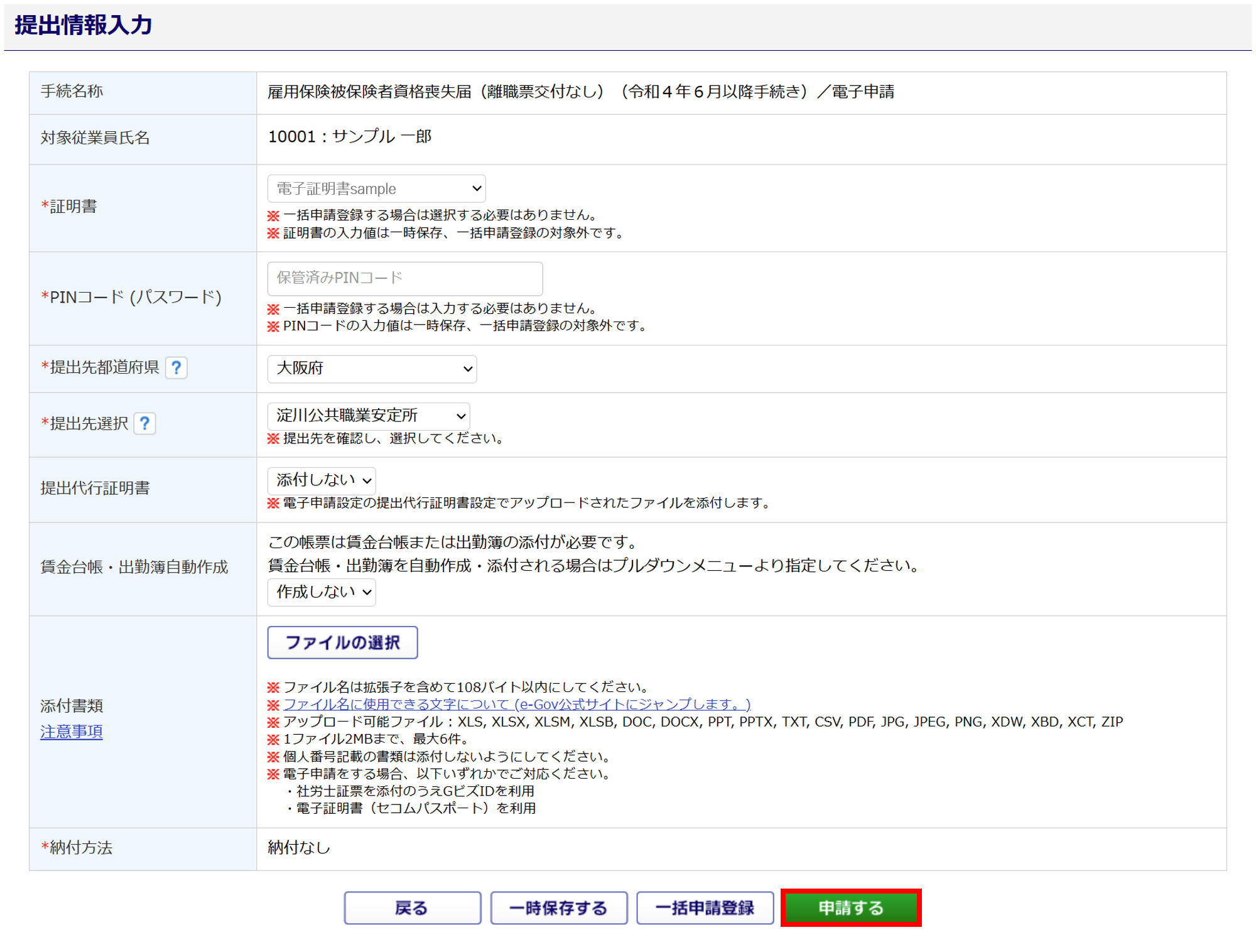Click employee name 10001：サンプル 一郎

[350, 137]
